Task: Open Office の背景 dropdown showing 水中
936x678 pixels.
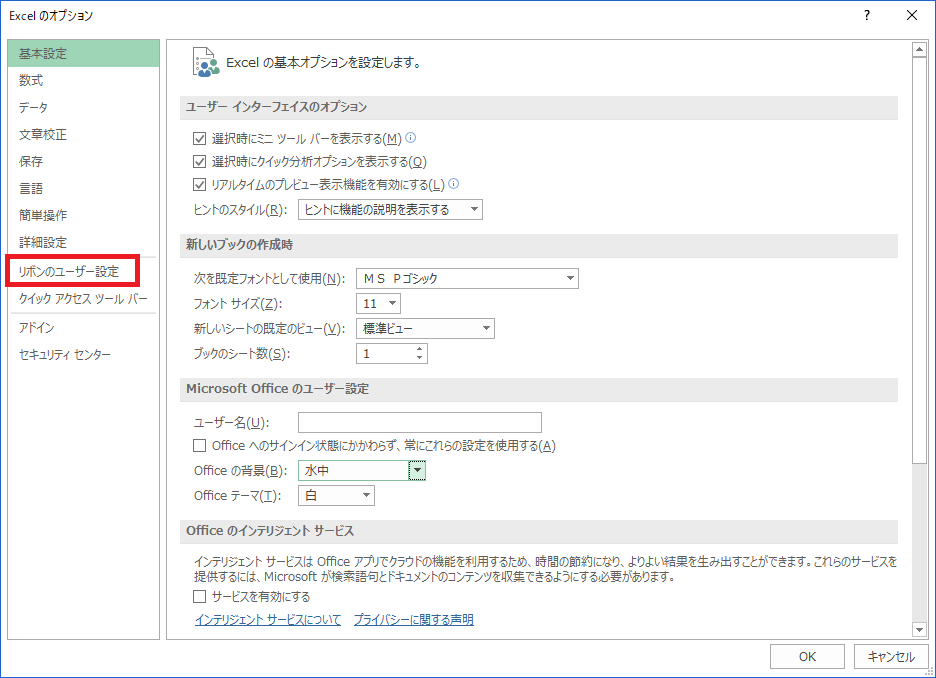Action: tap(362, 471)
